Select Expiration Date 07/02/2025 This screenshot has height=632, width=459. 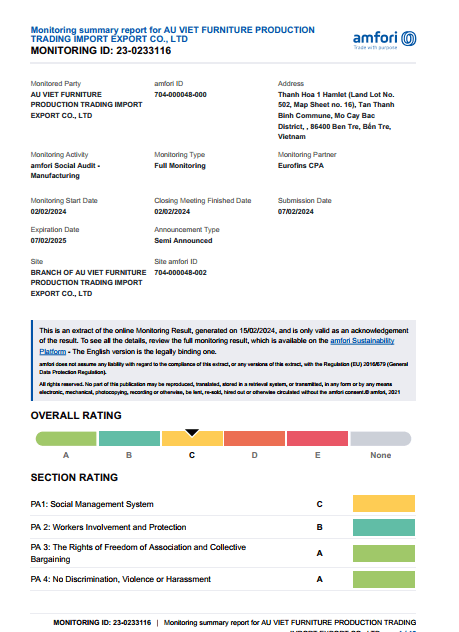(x=48, y=241)
